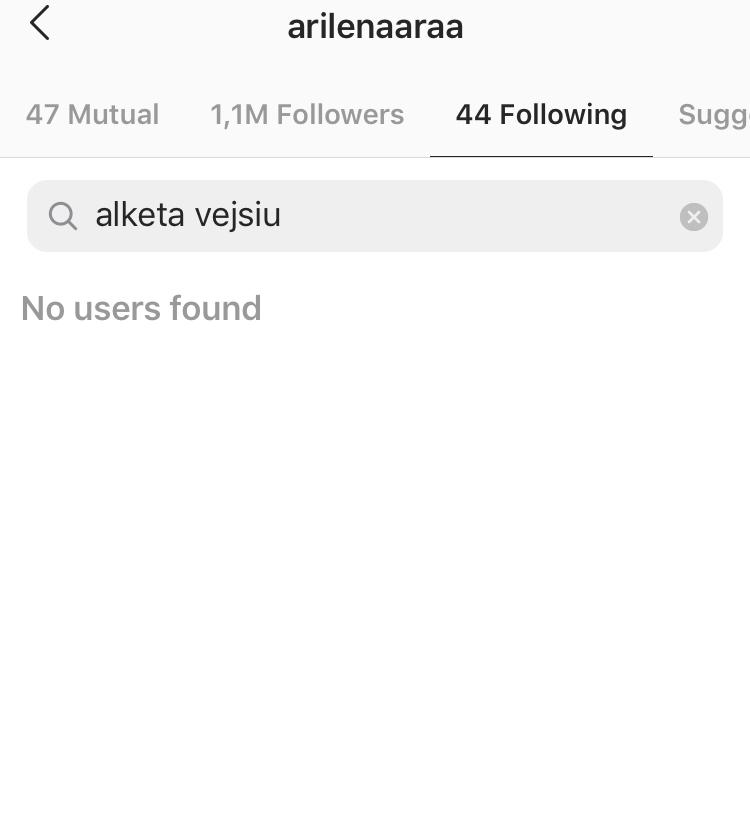750x836 pixels.
Task: Tap the magnifying glass search icon
Action: pos(62,216)
